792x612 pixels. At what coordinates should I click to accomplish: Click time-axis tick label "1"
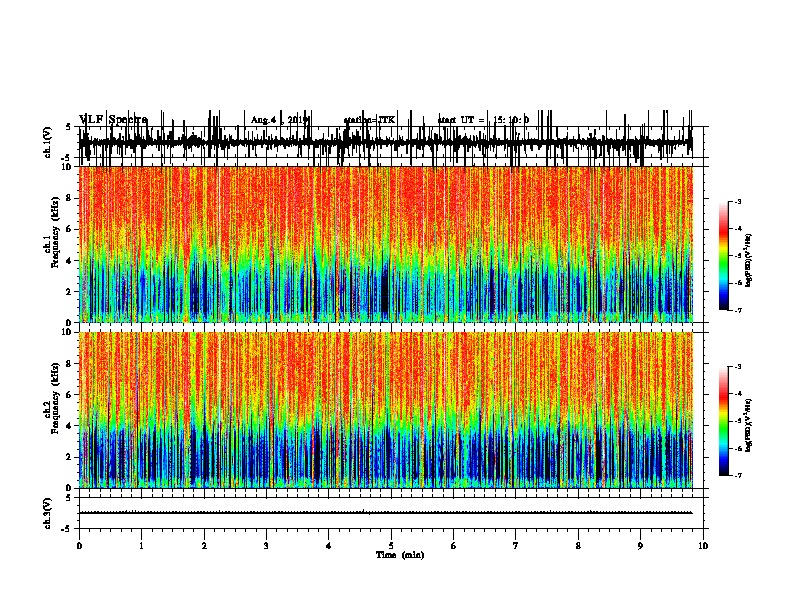point(141,546)
